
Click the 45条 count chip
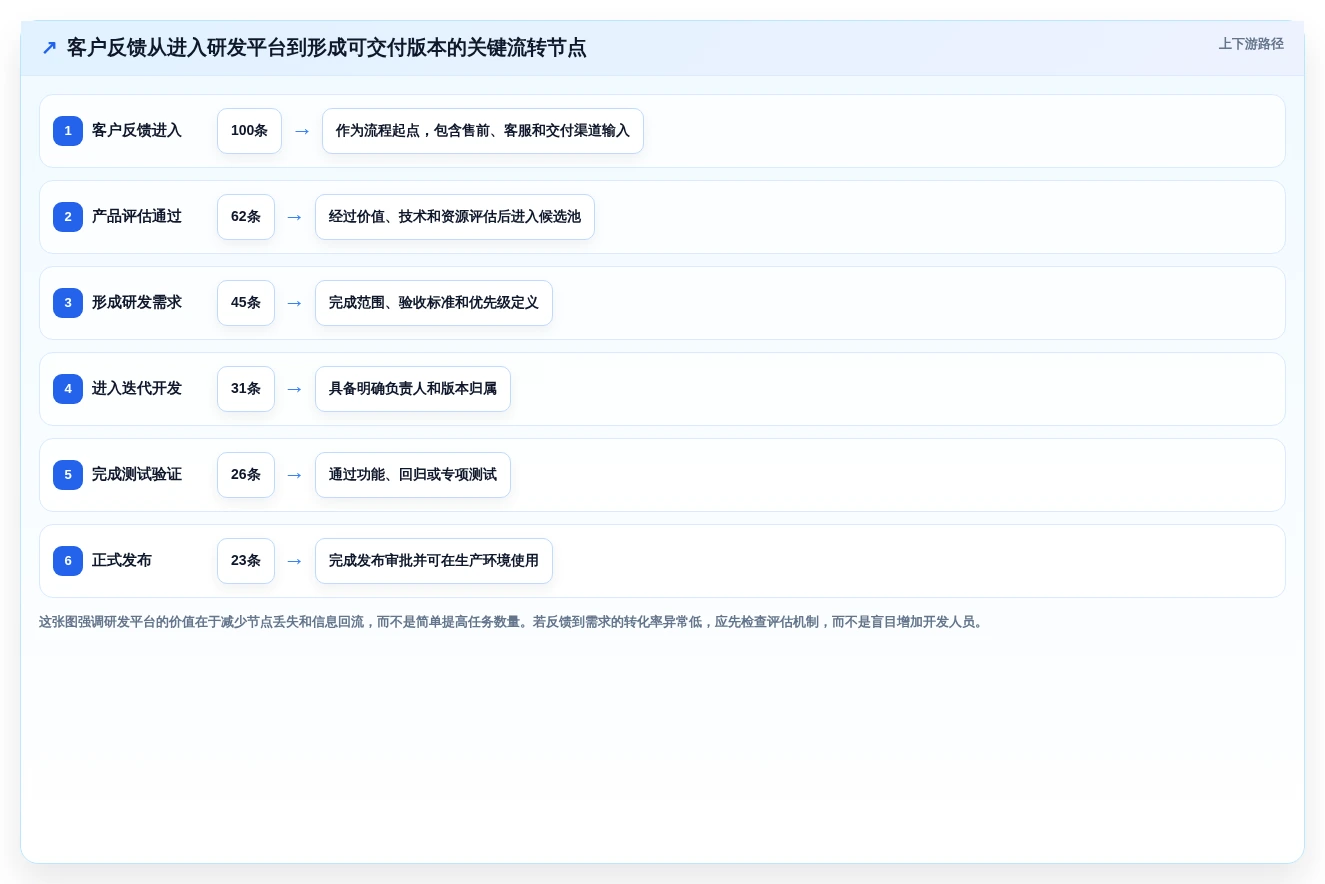pyautogui.click(x=246, y=303)
